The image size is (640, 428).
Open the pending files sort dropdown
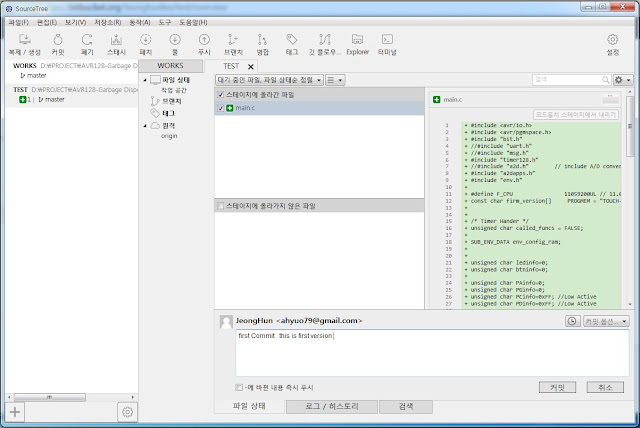(269, 80)
